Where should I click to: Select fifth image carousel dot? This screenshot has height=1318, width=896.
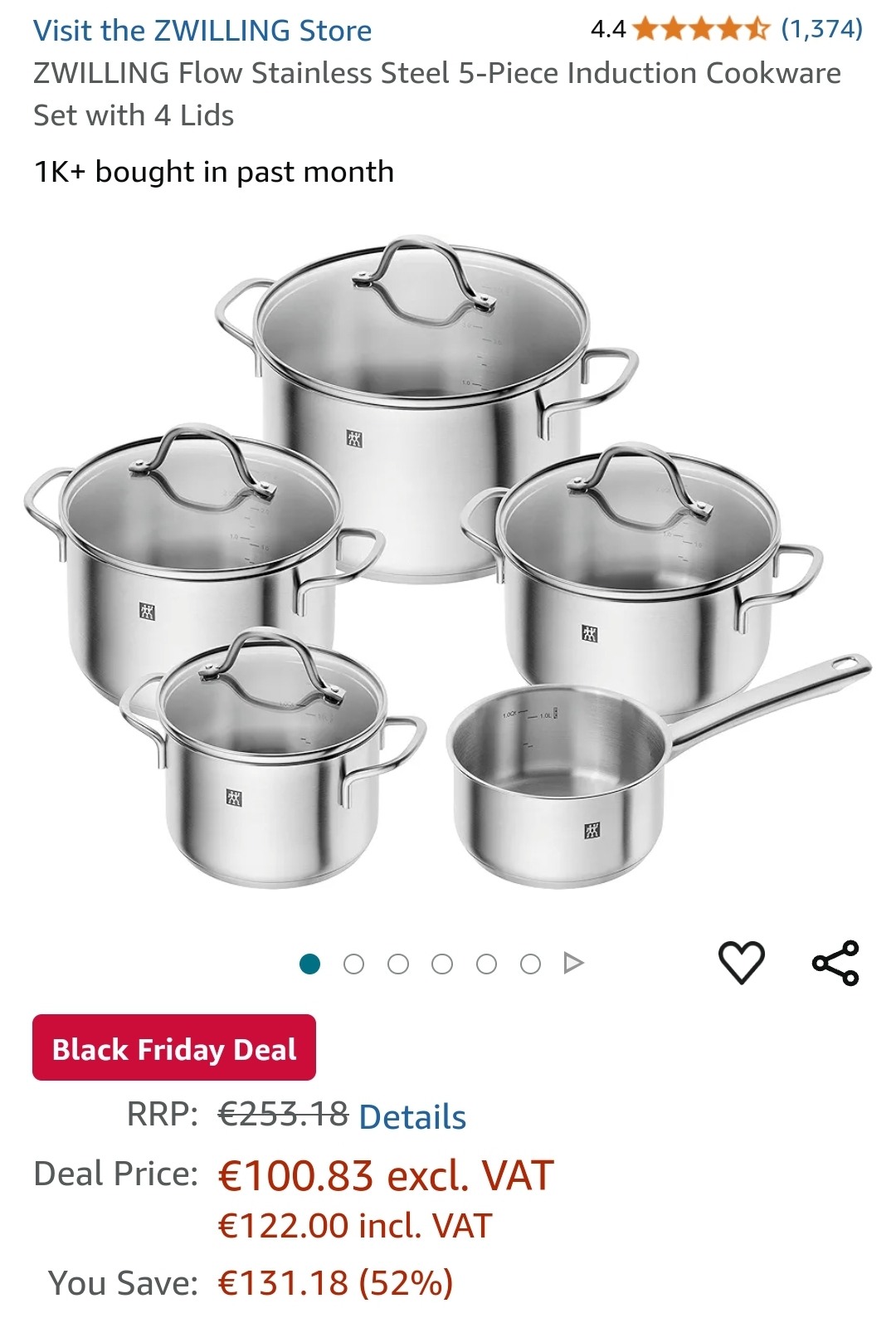tap(486, 964)
